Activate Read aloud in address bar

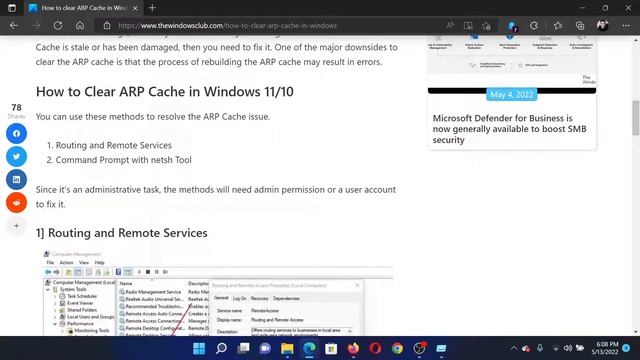450,25
